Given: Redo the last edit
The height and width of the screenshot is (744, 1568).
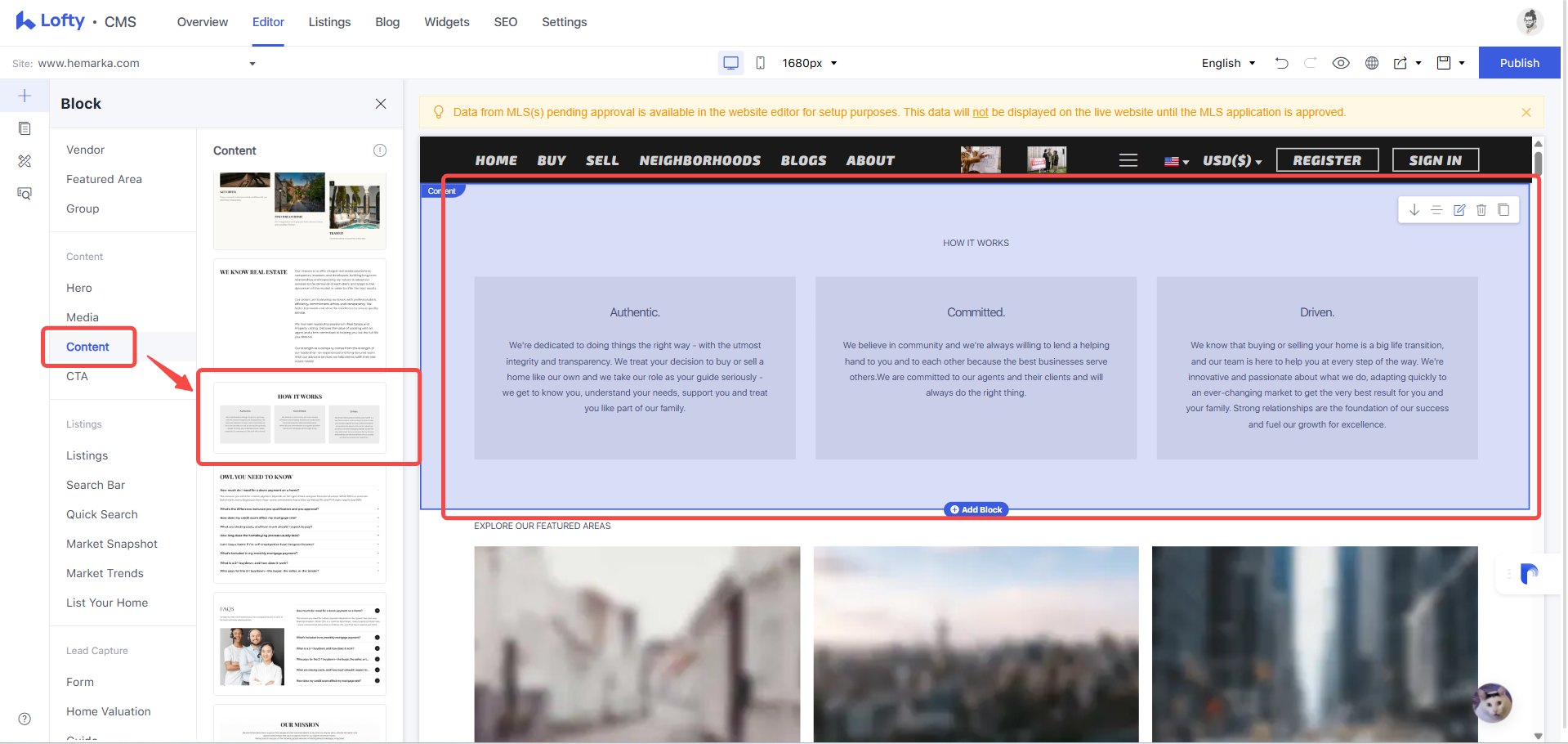Looking at the screenshot, I should point(1311,63).
